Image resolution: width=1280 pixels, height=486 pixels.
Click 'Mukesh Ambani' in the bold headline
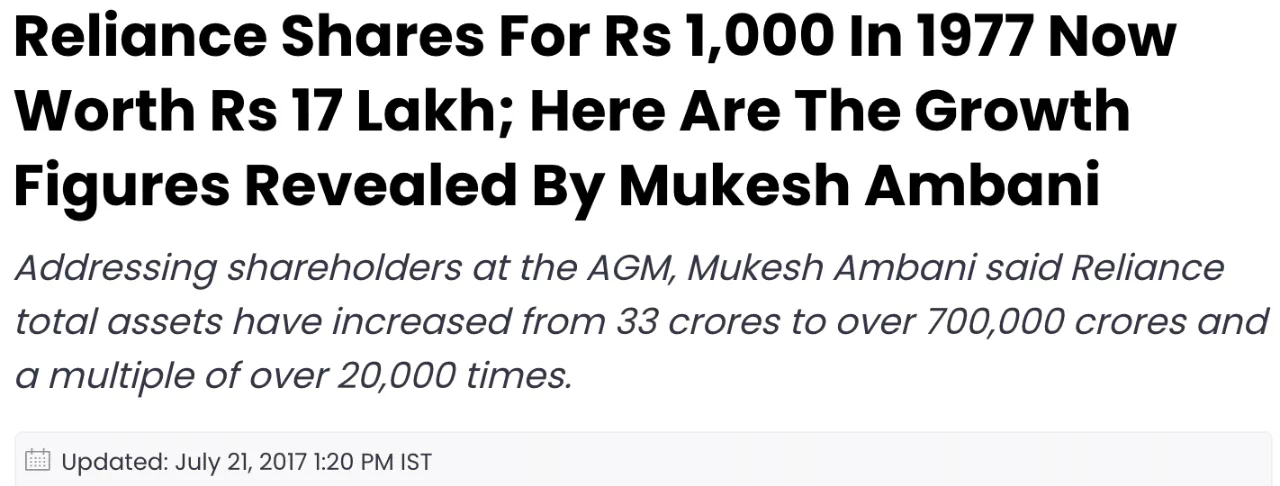(859, 183)
